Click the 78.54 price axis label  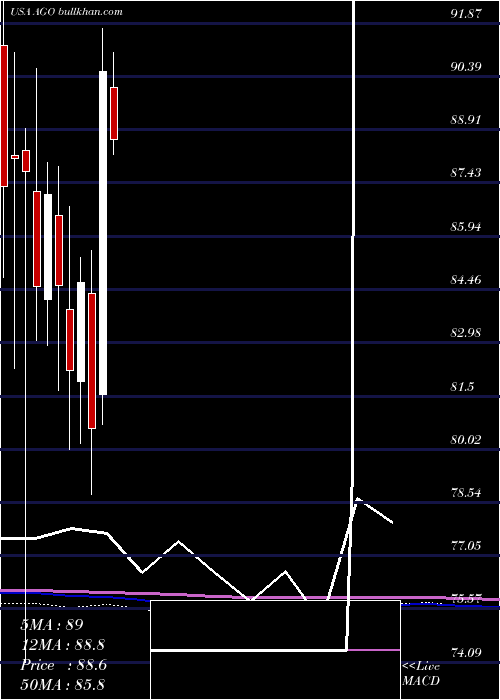click(466, 493)
